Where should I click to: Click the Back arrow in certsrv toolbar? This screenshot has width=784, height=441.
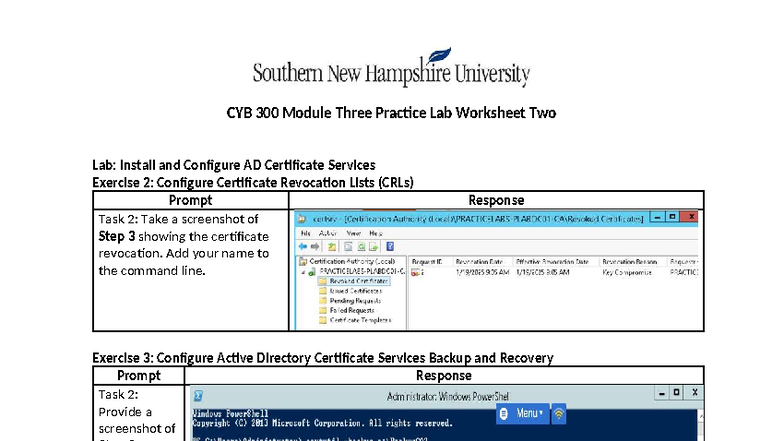point(303,246)
